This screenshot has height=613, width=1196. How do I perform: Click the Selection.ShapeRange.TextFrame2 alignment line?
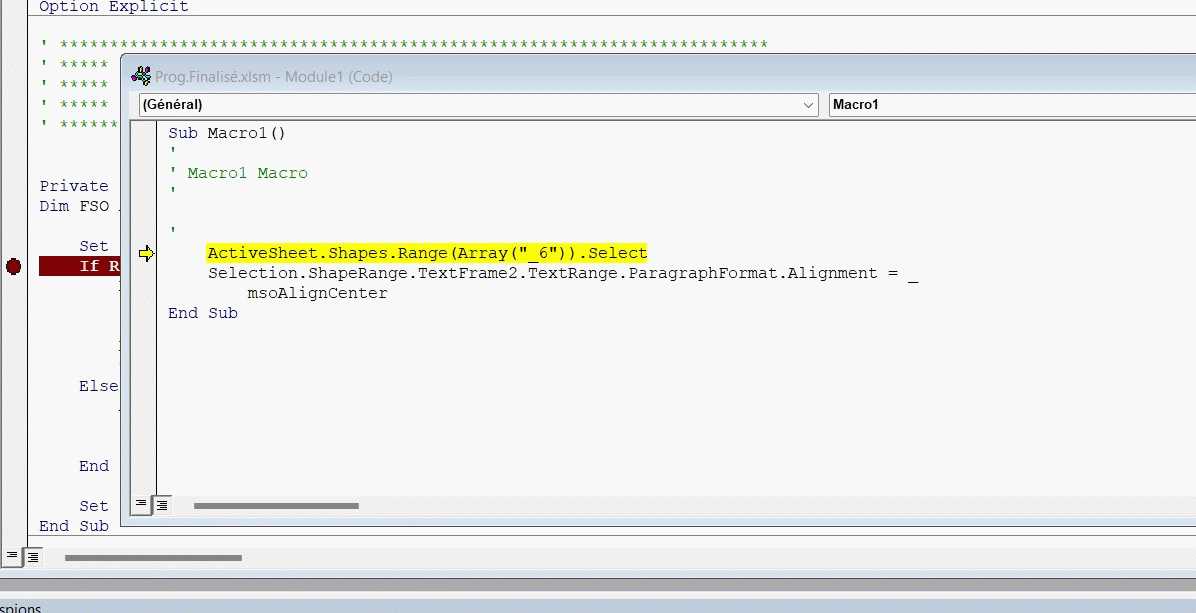[x=562, y=273]
